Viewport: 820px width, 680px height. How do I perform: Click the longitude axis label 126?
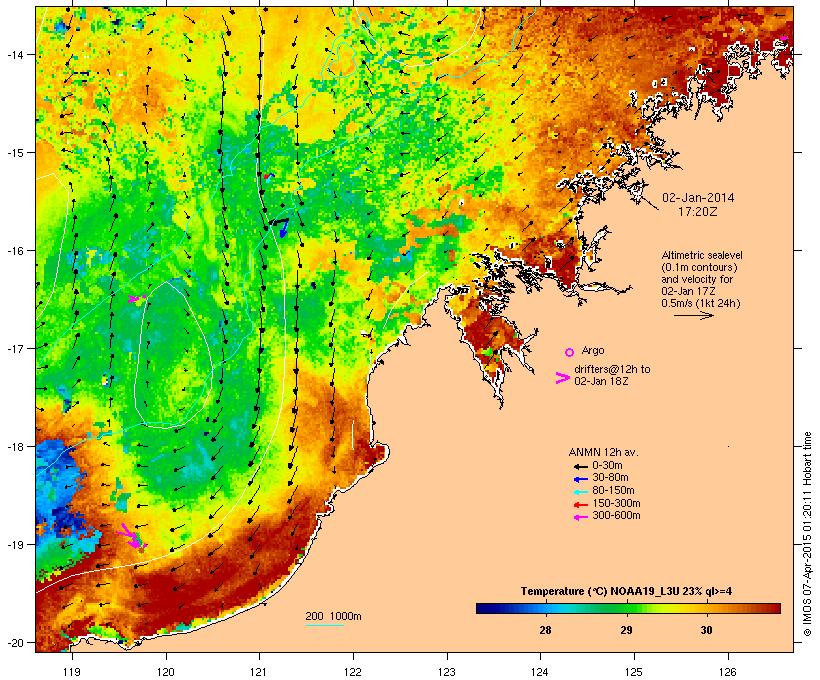click(728, 672)
